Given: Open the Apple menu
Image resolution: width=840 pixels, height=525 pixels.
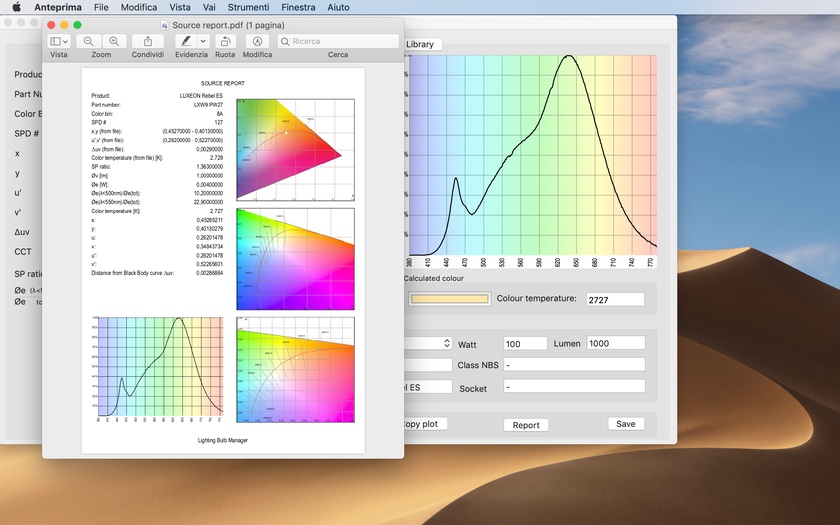Looking at the screenshot, I should tap(16, 7).
